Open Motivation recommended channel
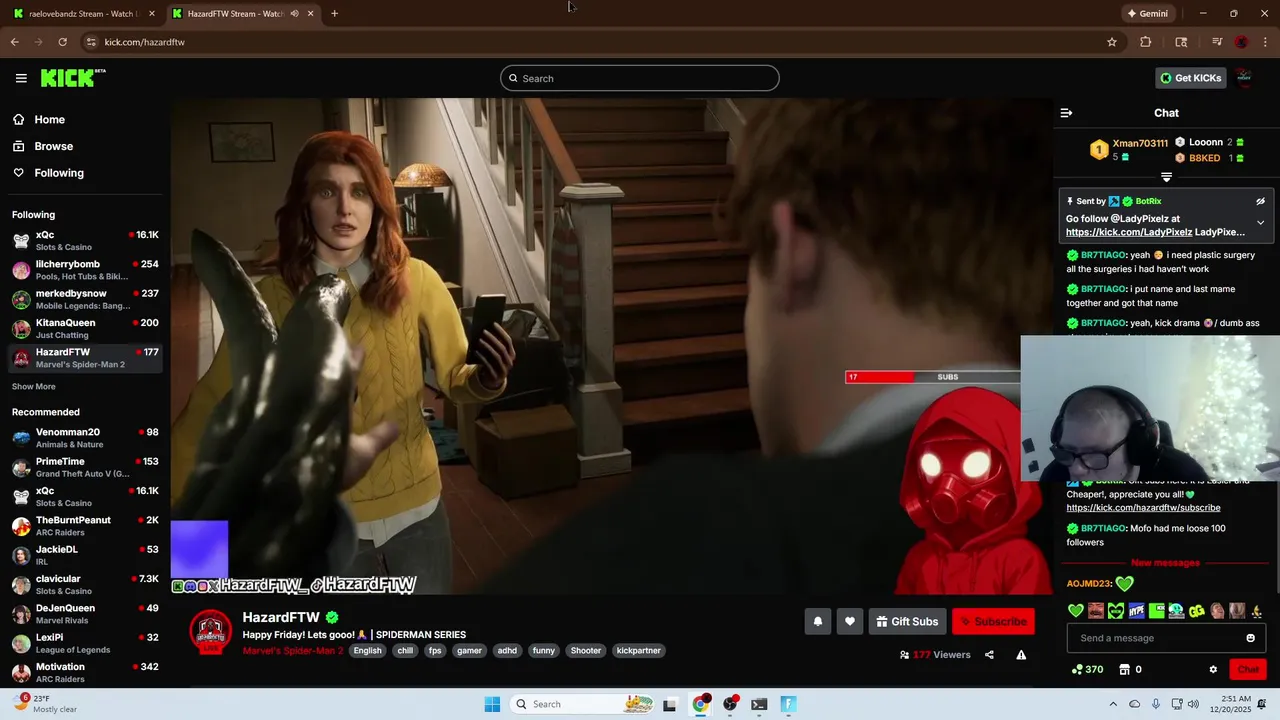This screenshot has height=720, width=1280. click(85, 672)
